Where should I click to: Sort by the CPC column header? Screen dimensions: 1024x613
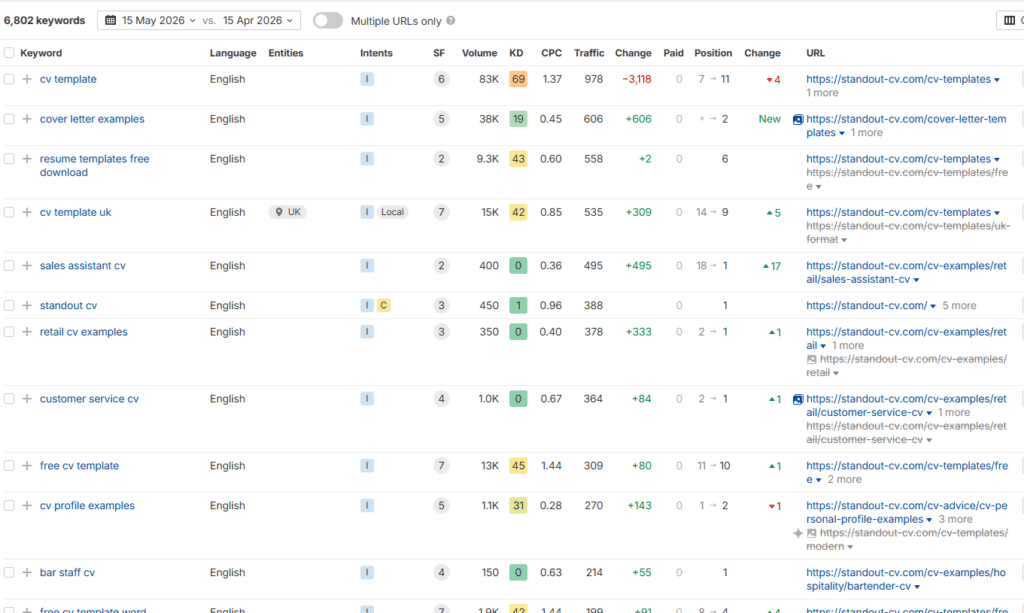551,53
